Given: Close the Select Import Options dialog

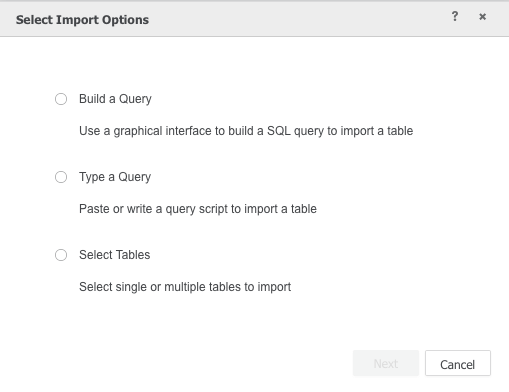Looking at the screenshot, I should [482, 17].
